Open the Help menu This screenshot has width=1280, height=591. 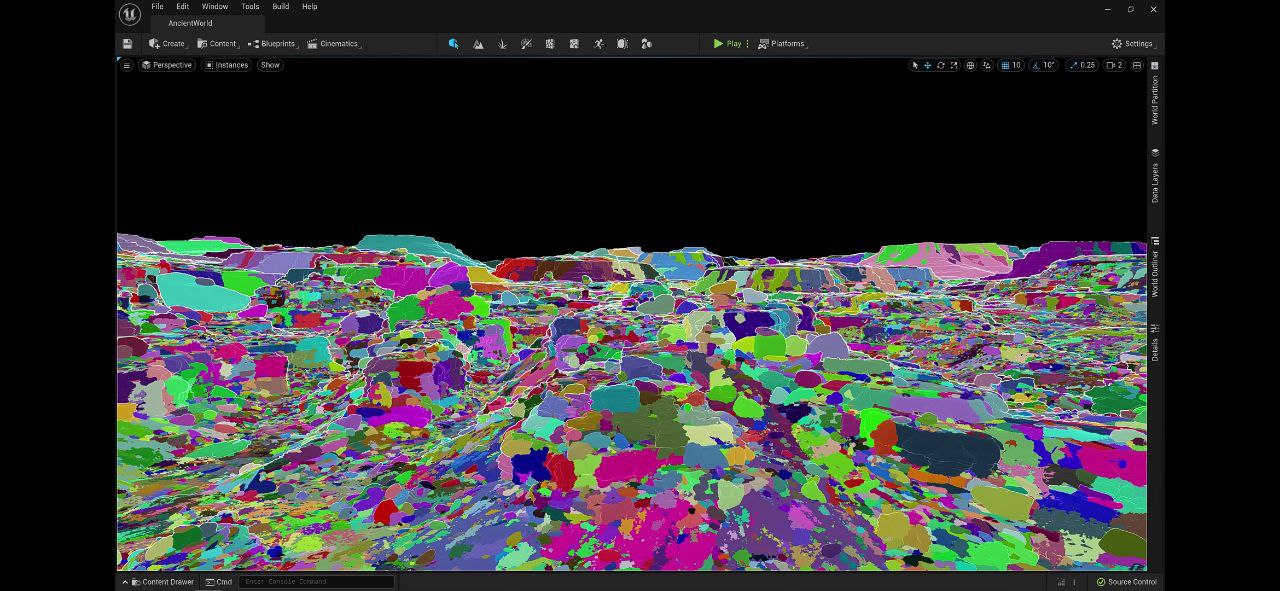(x=310, y=7)
